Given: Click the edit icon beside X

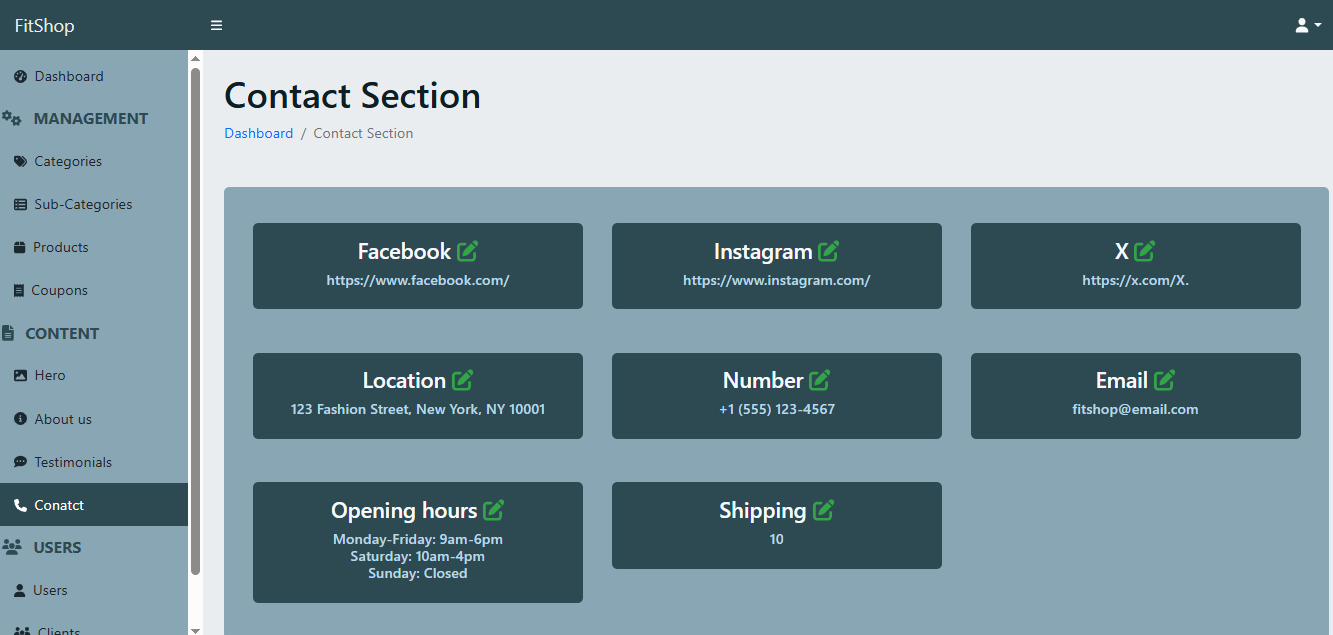Looking at the screenshot, I should tap(1144, 251).
